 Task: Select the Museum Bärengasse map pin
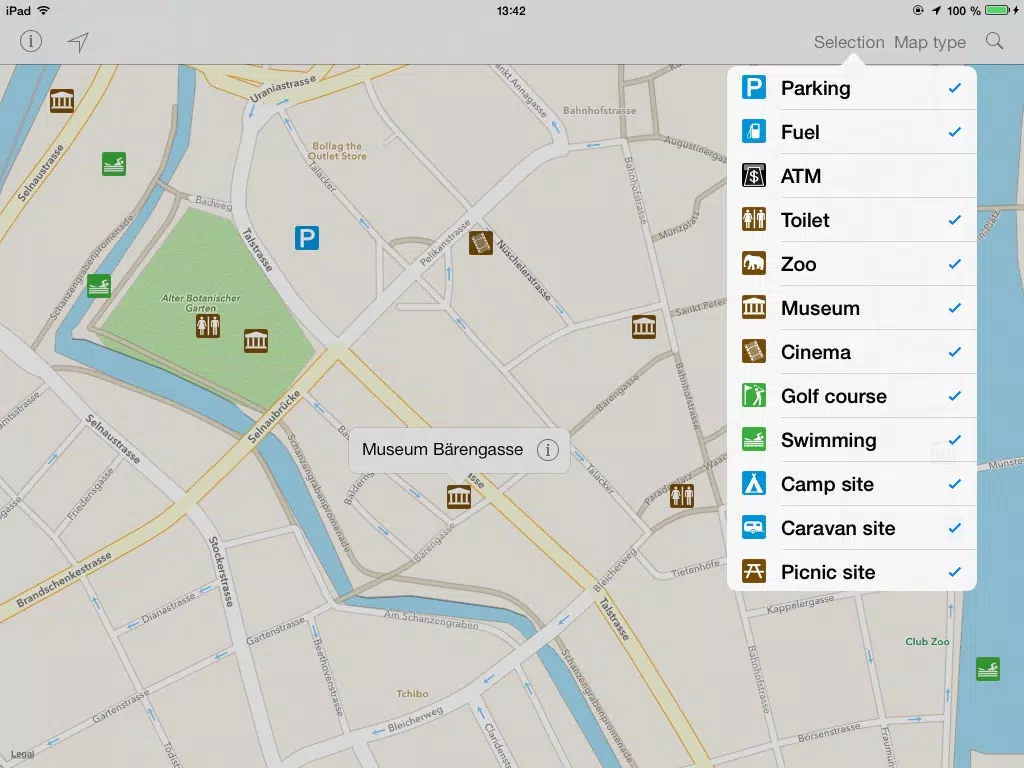tap(459, 496)
